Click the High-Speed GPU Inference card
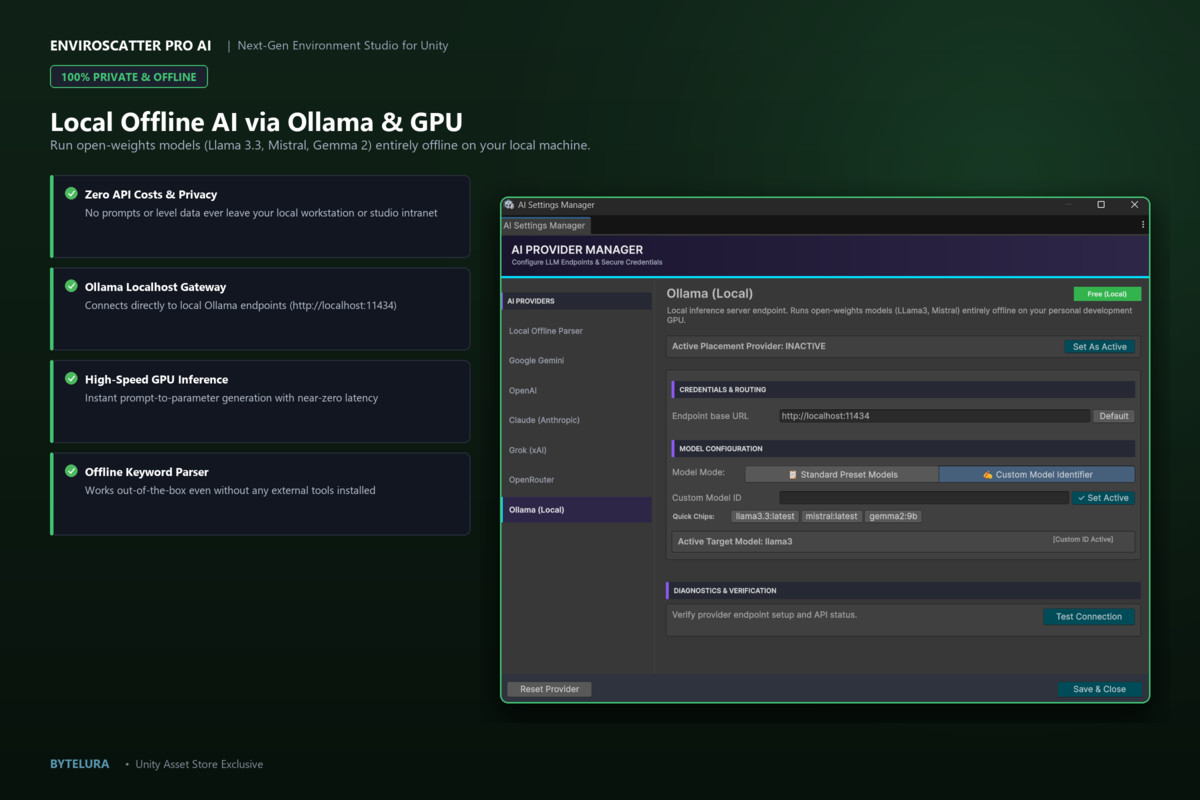Screen dimensions: 1200x800 click(260, 401)
